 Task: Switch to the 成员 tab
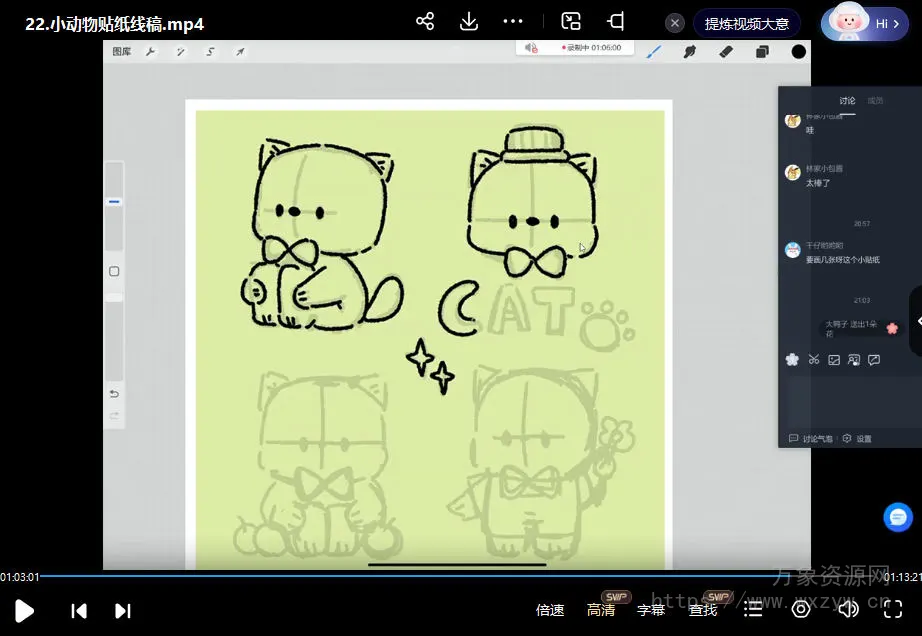(x=875, y=100)
